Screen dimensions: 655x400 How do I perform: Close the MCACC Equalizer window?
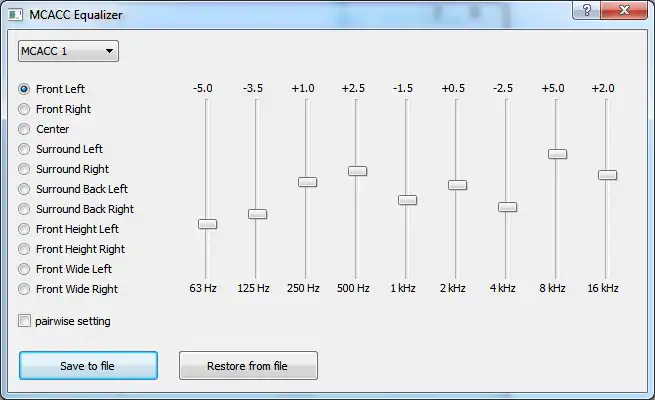coord(624,10)
